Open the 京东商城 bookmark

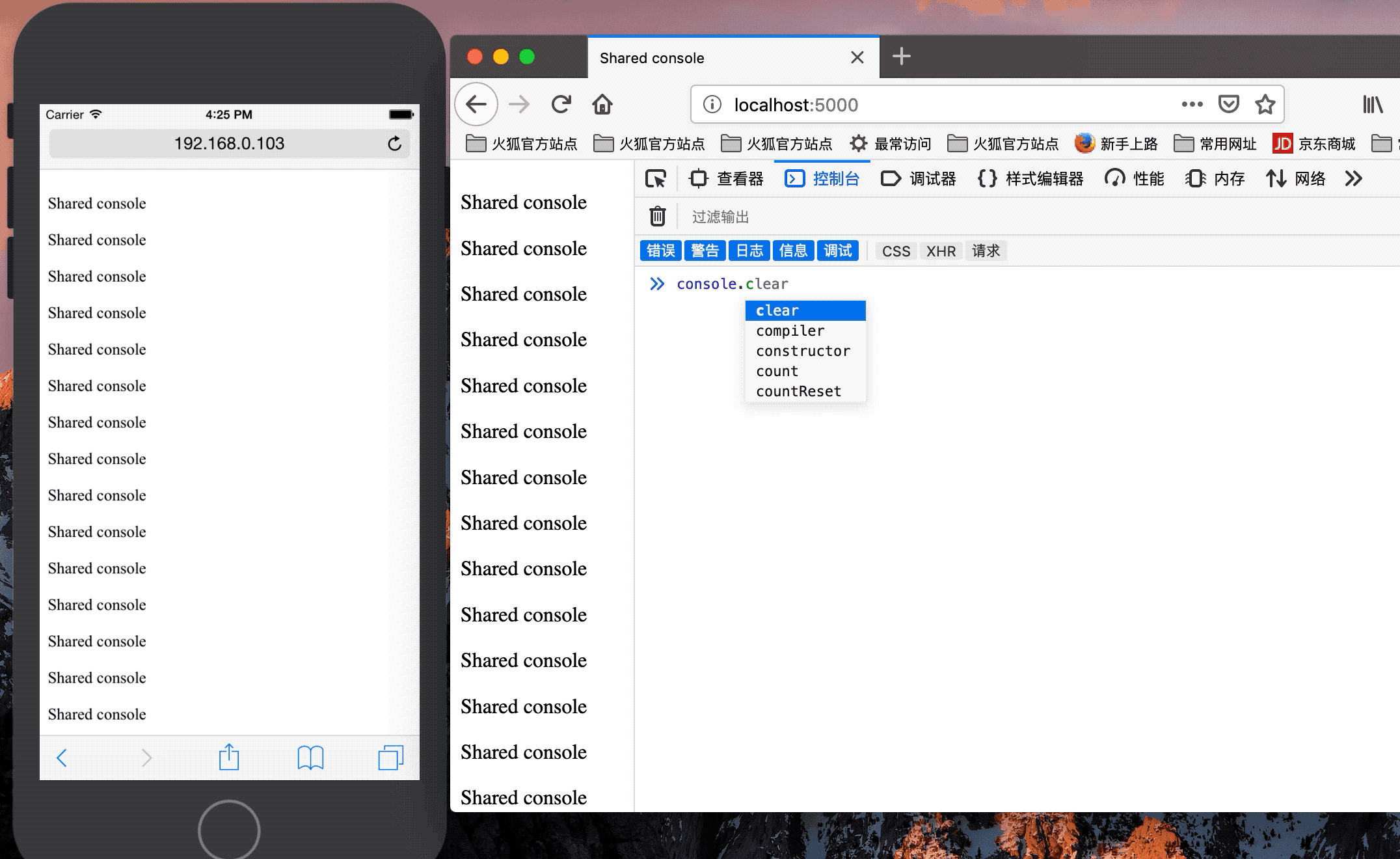[x=1314, y=144]
